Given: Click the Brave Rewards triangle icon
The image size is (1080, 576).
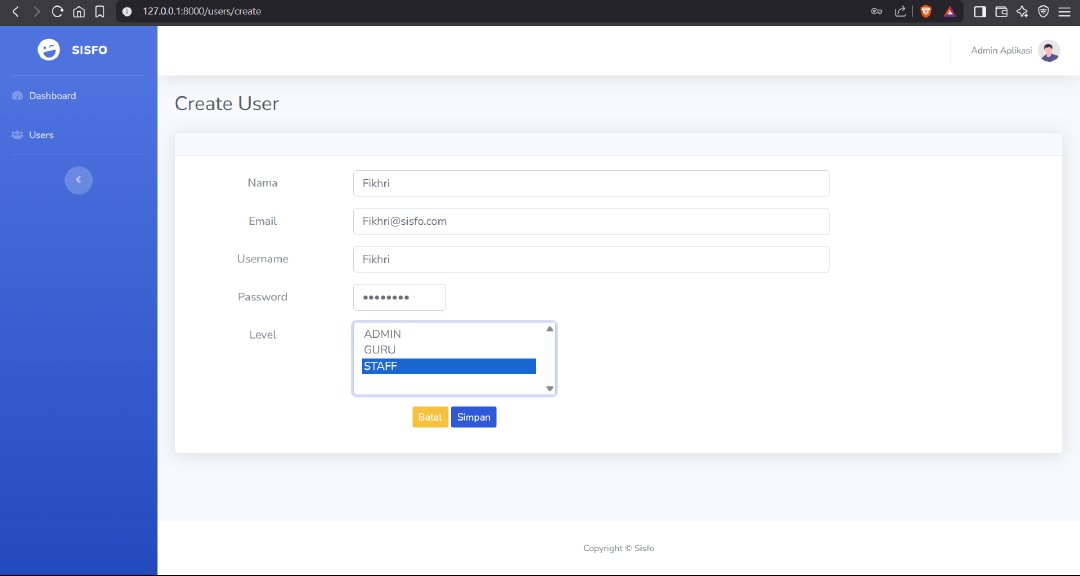Looking at the screenshot, I should click(950, 11).
